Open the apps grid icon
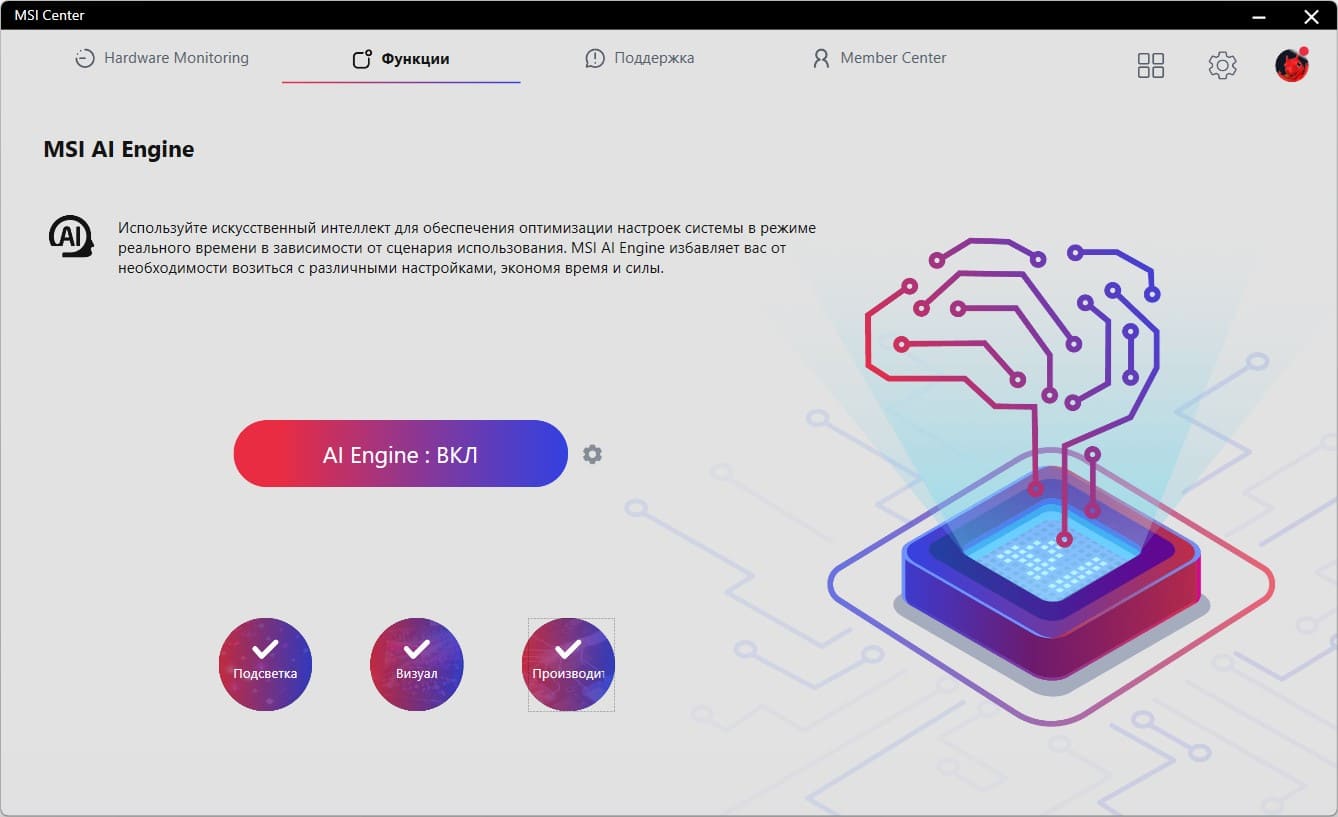1338x817 pixels. point(1151,66)
